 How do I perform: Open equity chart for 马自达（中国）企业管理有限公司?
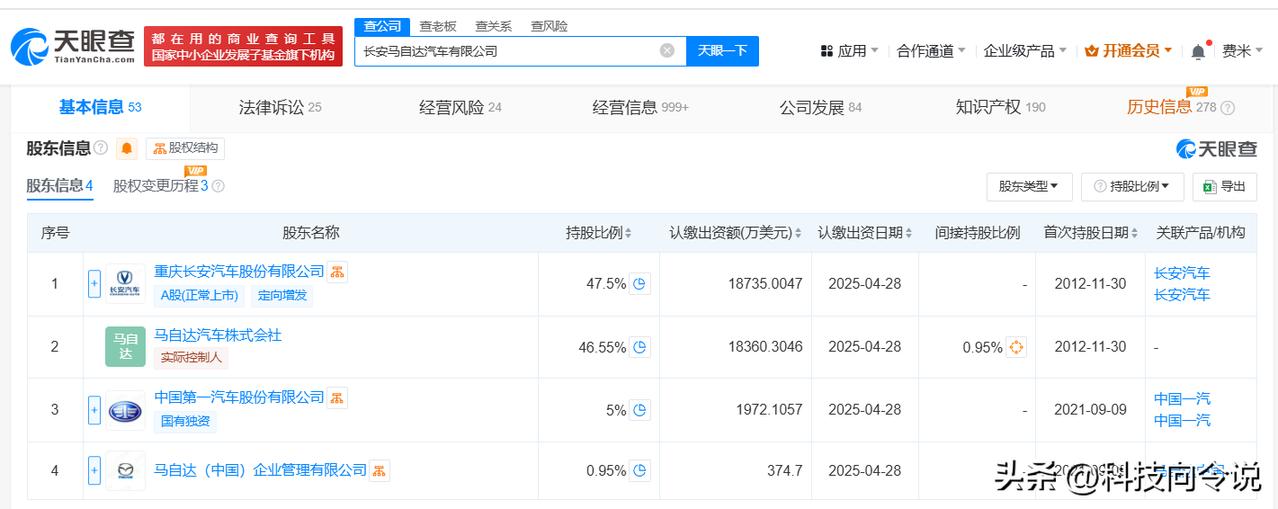[x=380, y=470]
